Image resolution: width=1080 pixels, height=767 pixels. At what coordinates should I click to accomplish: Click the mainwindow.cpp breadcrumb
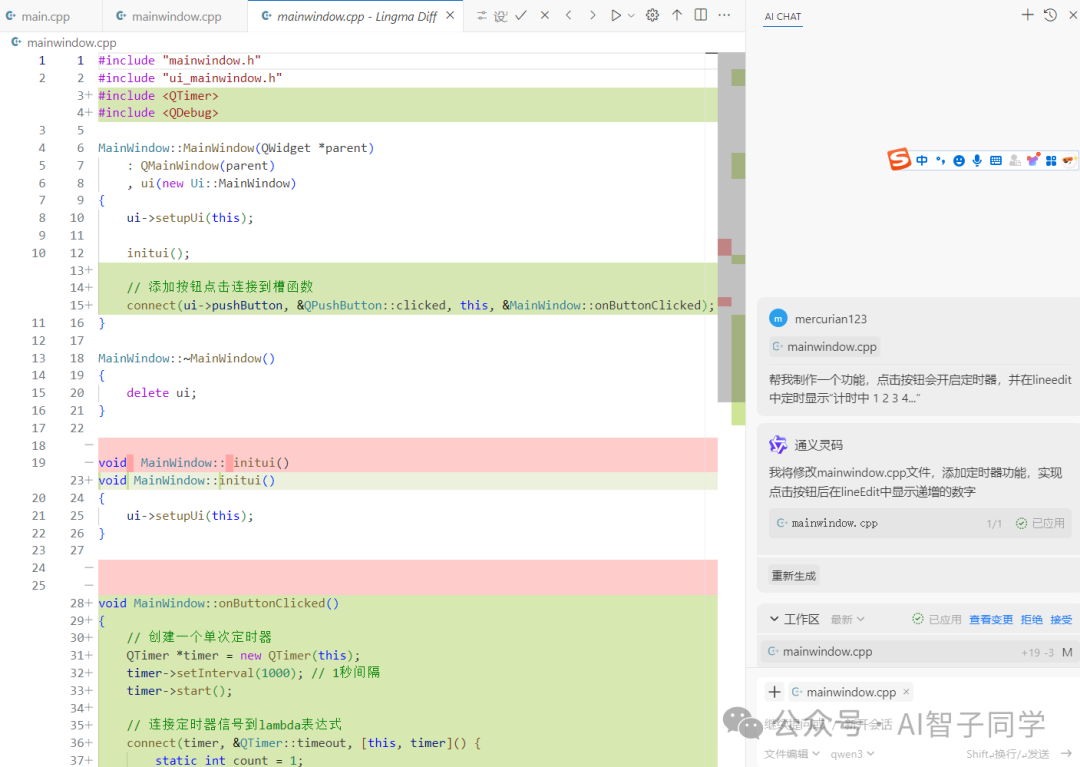71,43
